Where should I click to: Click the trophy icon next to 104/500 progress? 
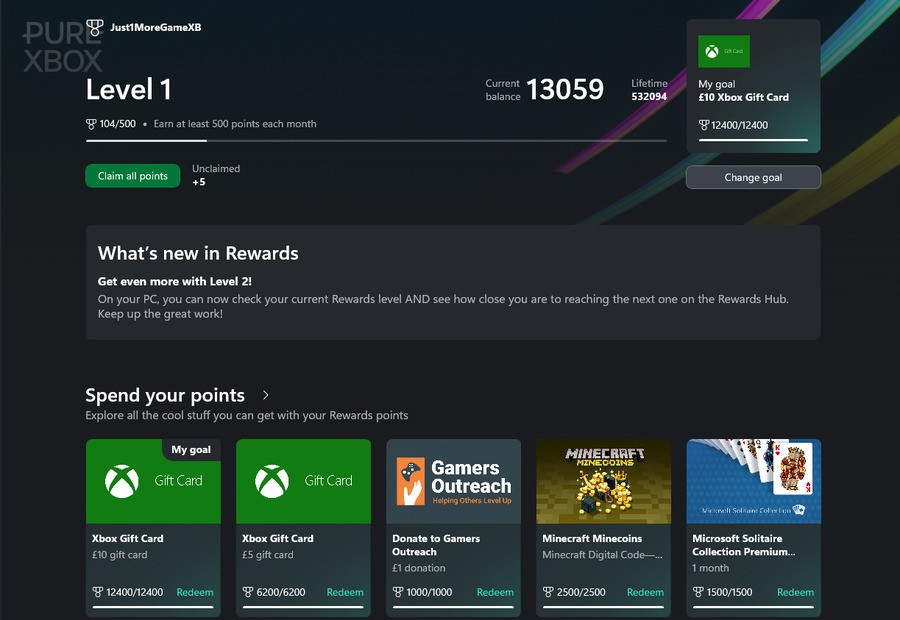point(91,124)
